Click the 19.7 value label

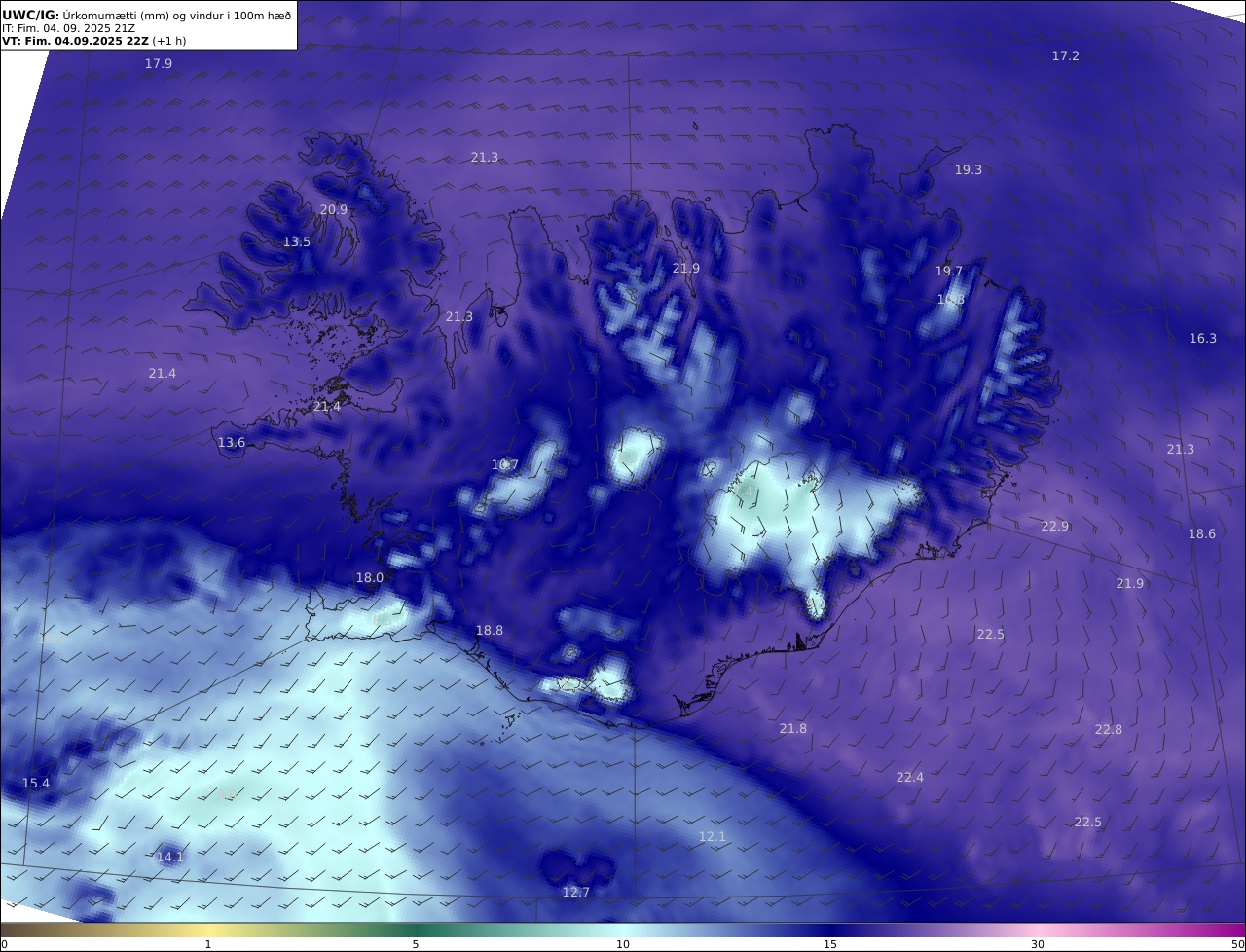(949, 272)
